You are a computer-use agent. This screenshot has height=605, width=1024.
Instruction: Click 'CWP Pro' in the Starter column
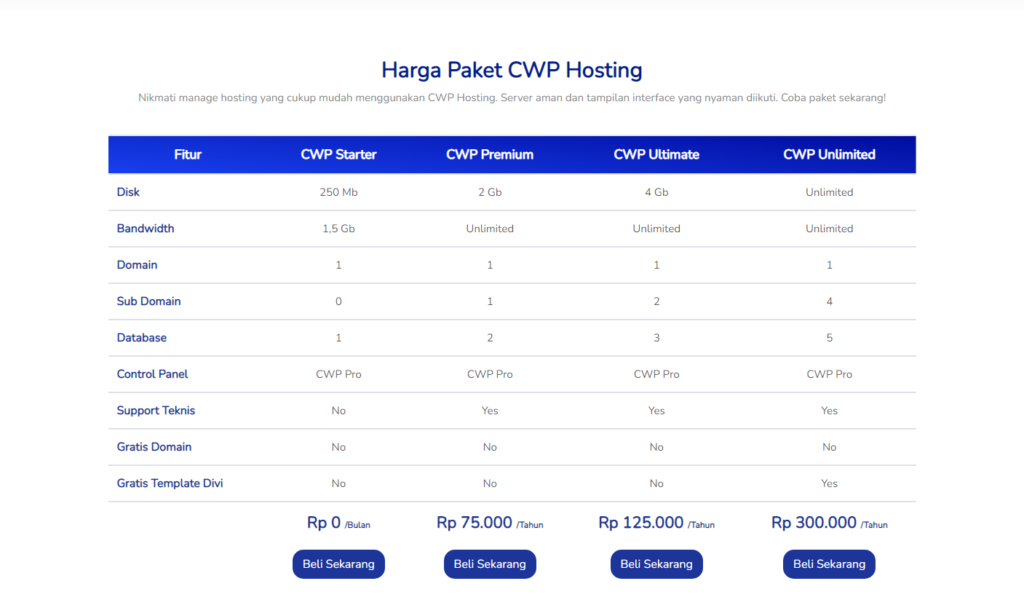tap(338, 374)
